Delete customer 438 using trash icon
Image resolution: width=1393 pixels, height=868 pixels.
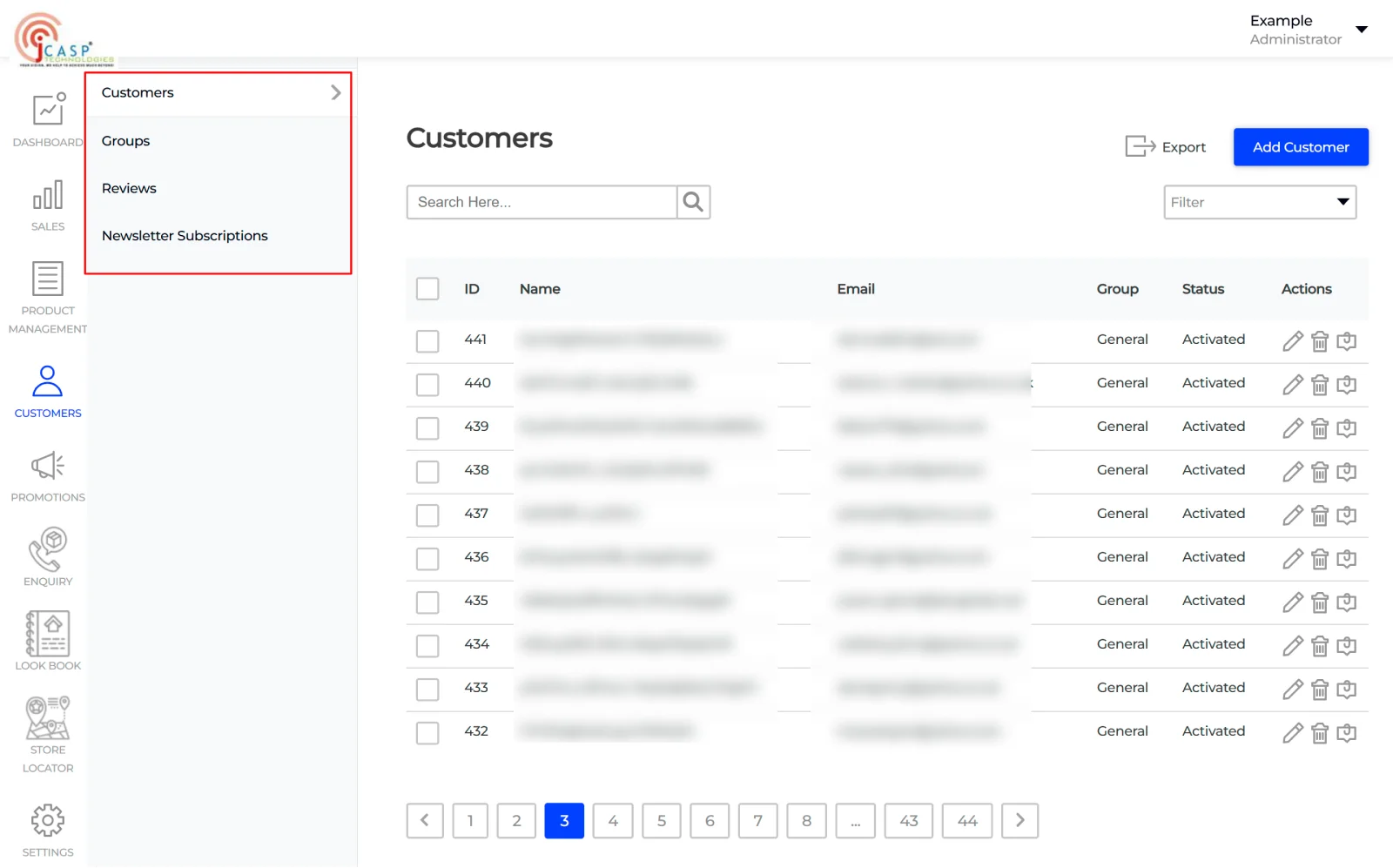[1320, 472]
